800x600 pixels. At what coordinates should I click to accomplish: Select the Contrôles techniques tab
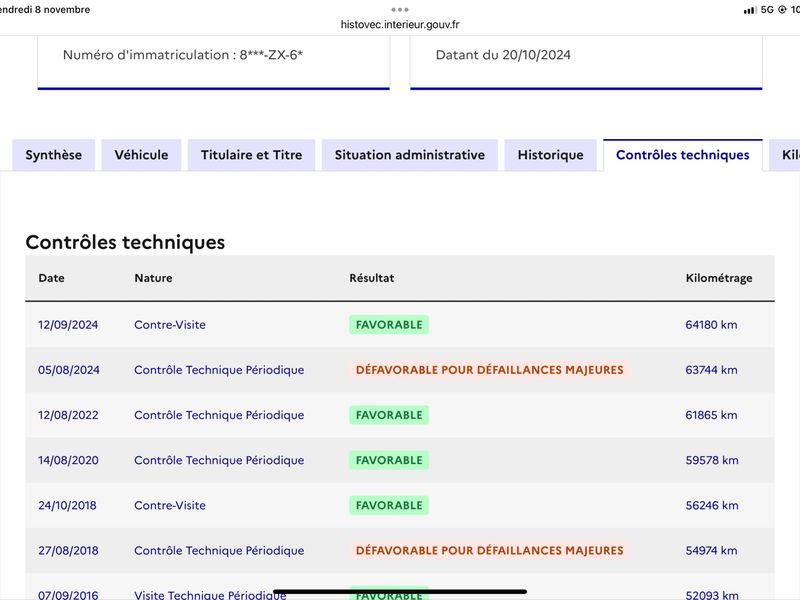pyautogui.click(x=683, y=155)
